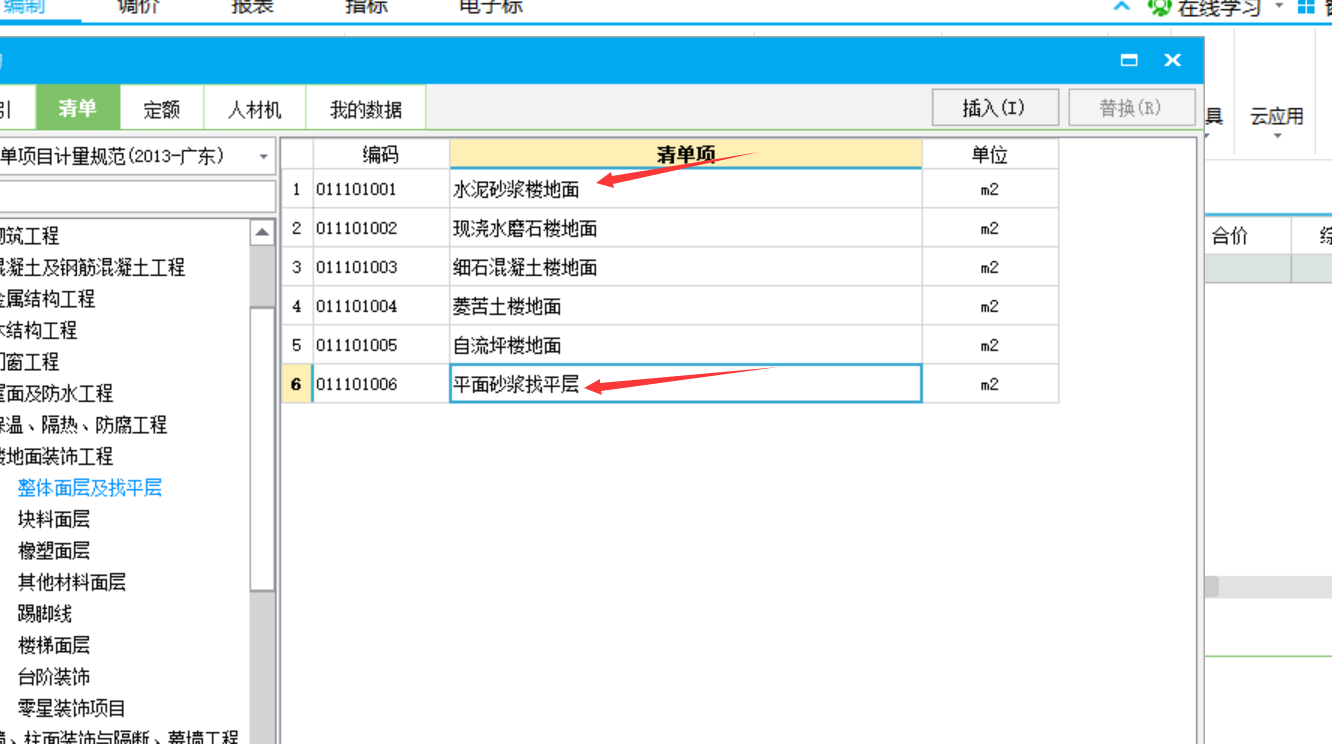Maximize the query dialog window

[1130, 61]
